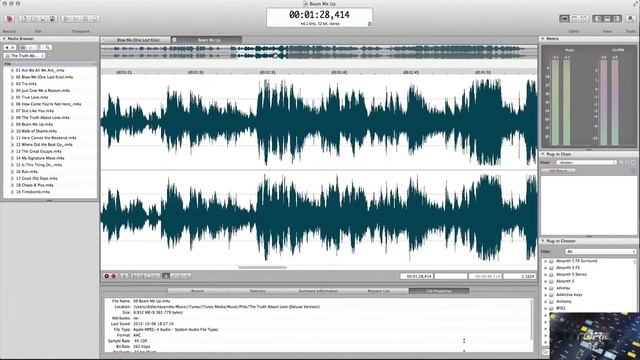The width and height of the screenshot is (640, 360).
Task: Open the Statistics tab
Action: pyautogui.click(x=258, y=291)
